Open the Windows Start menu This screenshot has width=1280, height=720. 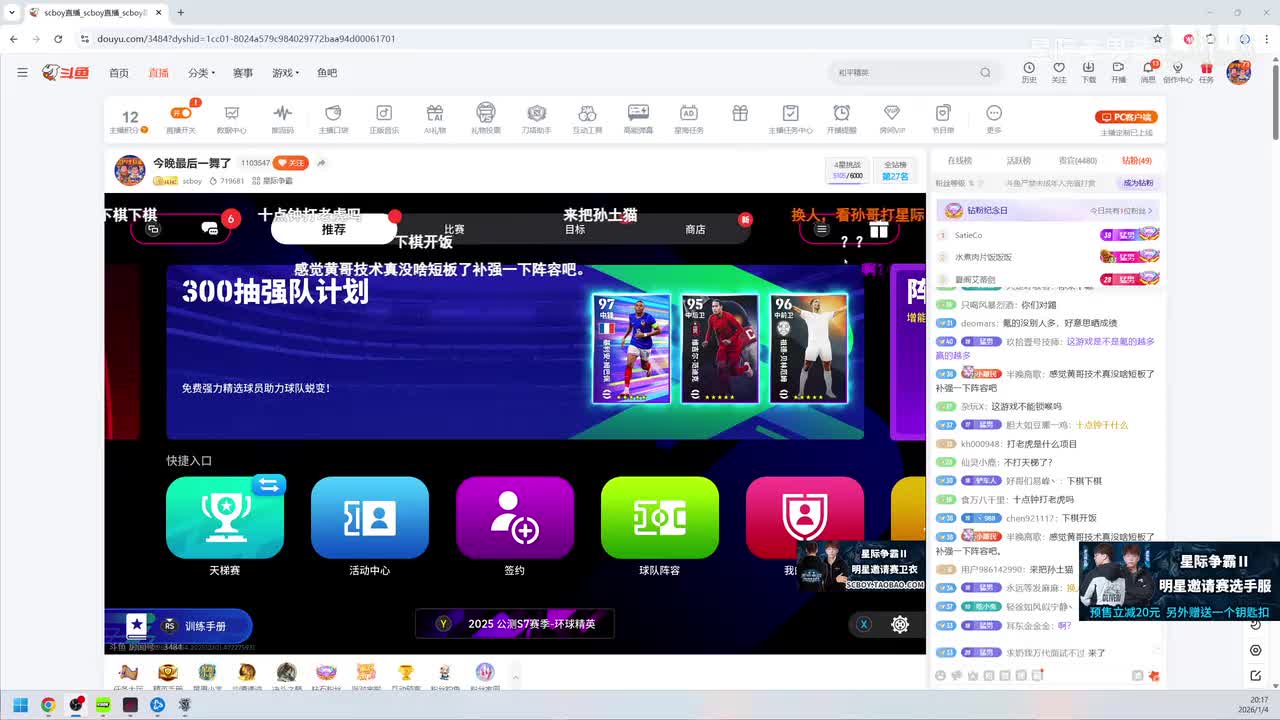pos(20,705)
